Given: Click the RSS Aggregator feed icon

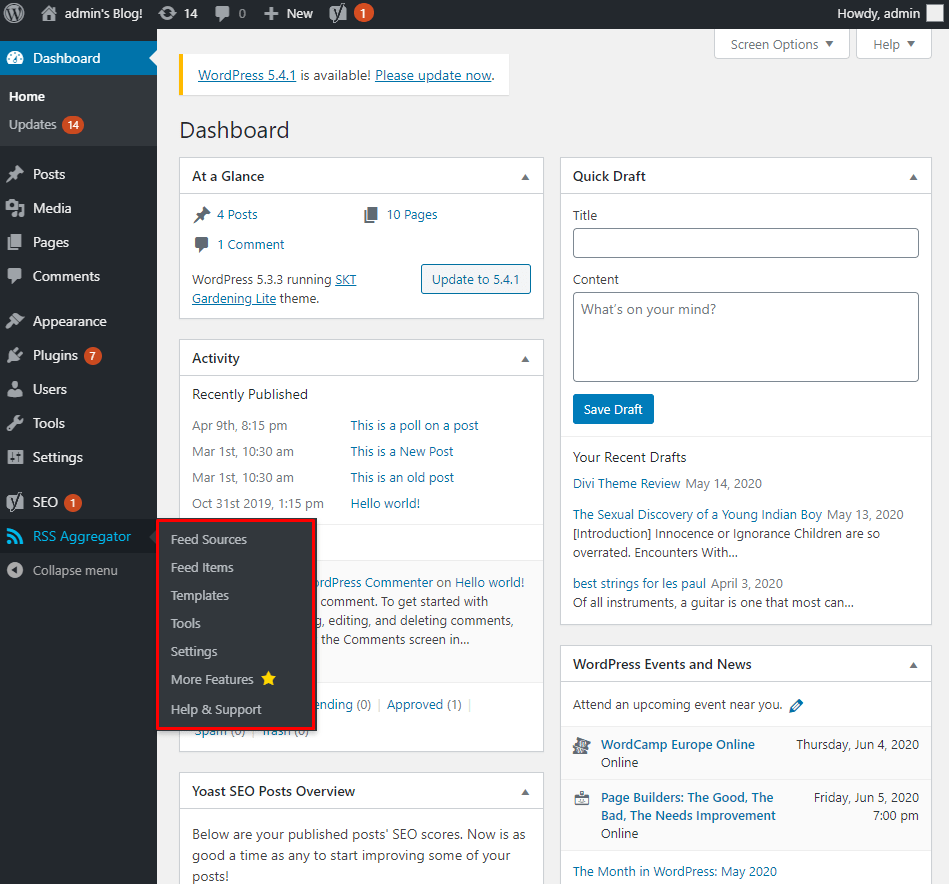Looking at the screenshot, I should click(15, 536).
